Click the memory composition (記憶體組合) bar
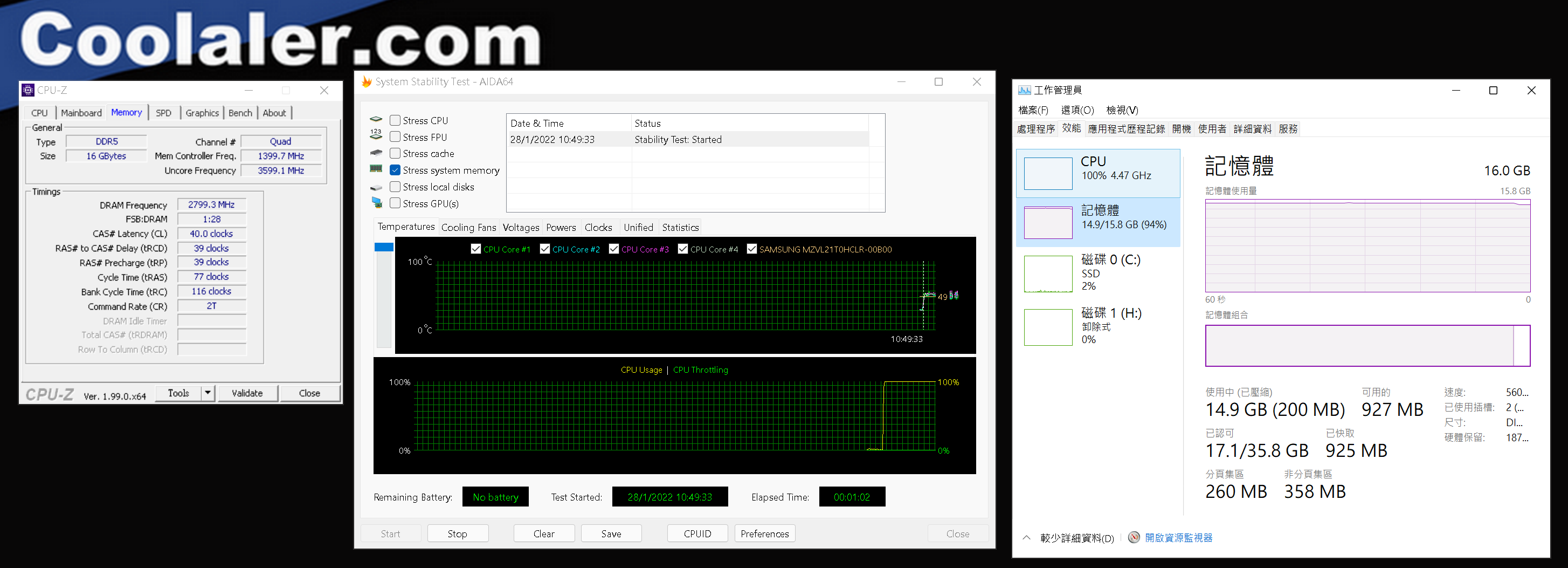This screenshot has height=568, width=1568. point(1367,346)
